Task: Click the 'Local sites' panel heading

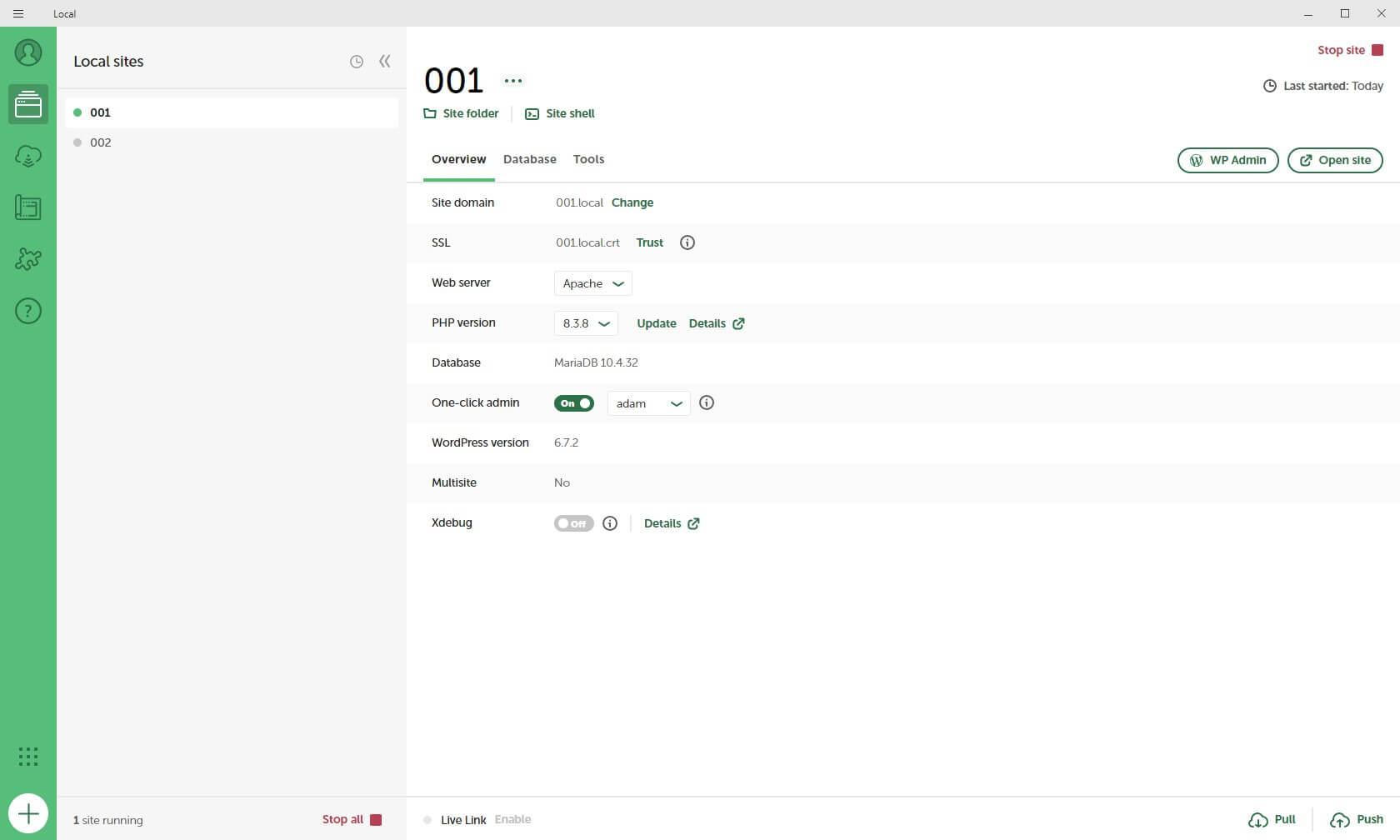Action: (x=108, y=61)
